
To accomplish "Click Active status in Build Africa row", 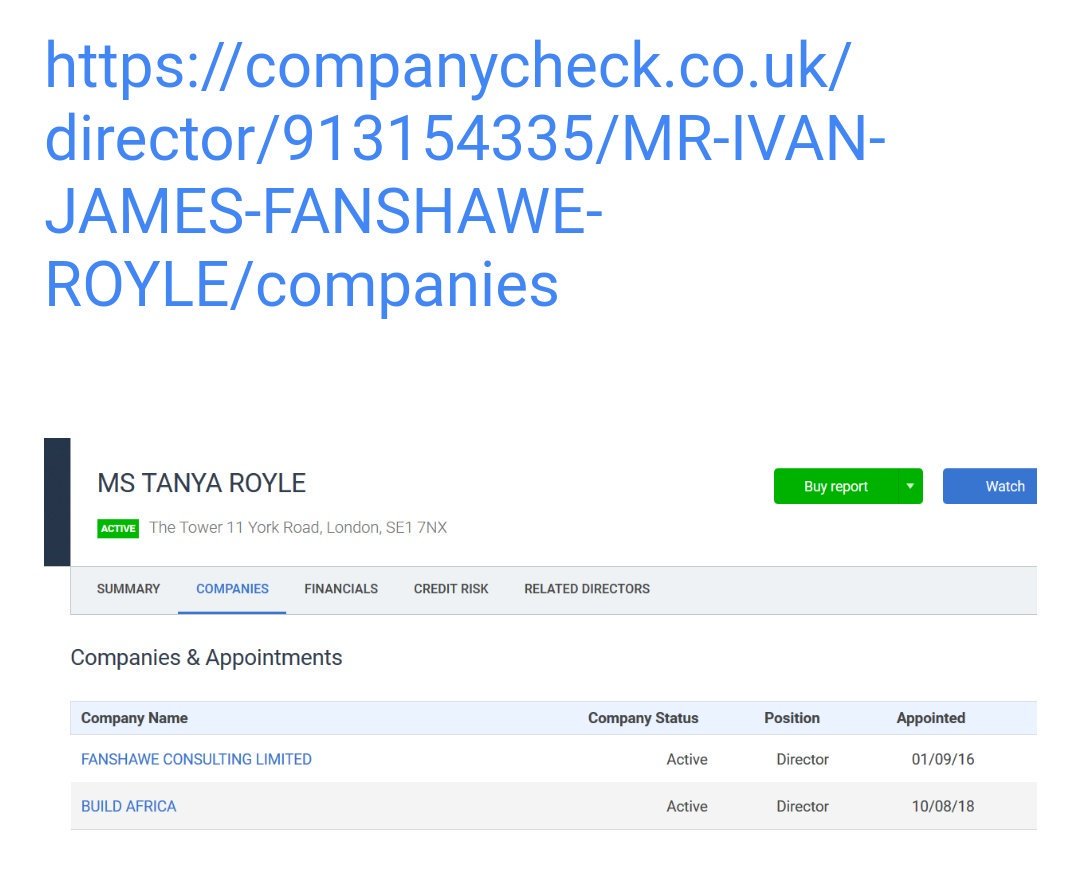I will [687, 806].
